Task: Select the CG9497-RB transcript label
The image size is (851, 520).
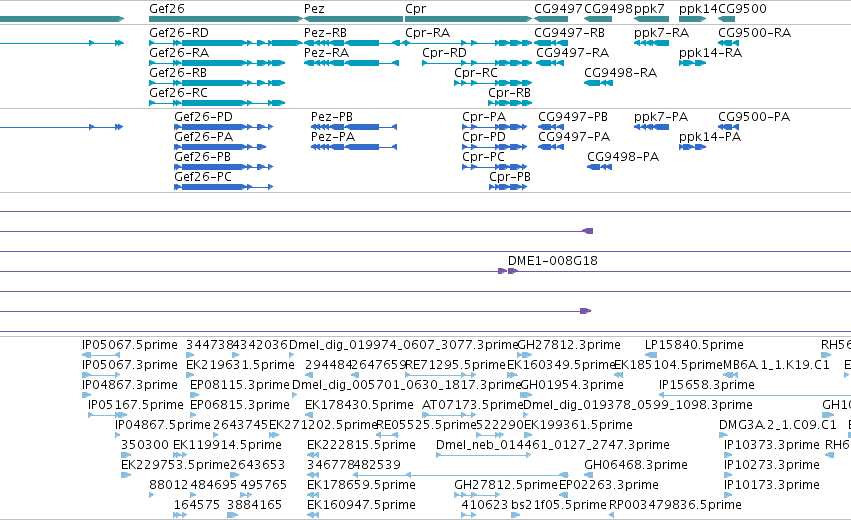Action: (x=569, y=33)
